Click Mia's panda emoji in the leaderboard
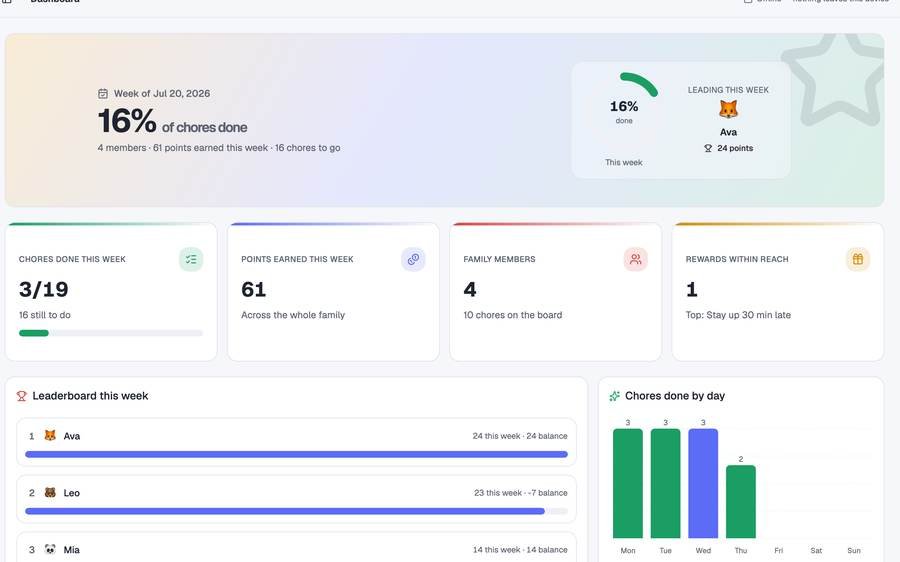The height and width of the screenshot is (562, 900). (51, 549)
